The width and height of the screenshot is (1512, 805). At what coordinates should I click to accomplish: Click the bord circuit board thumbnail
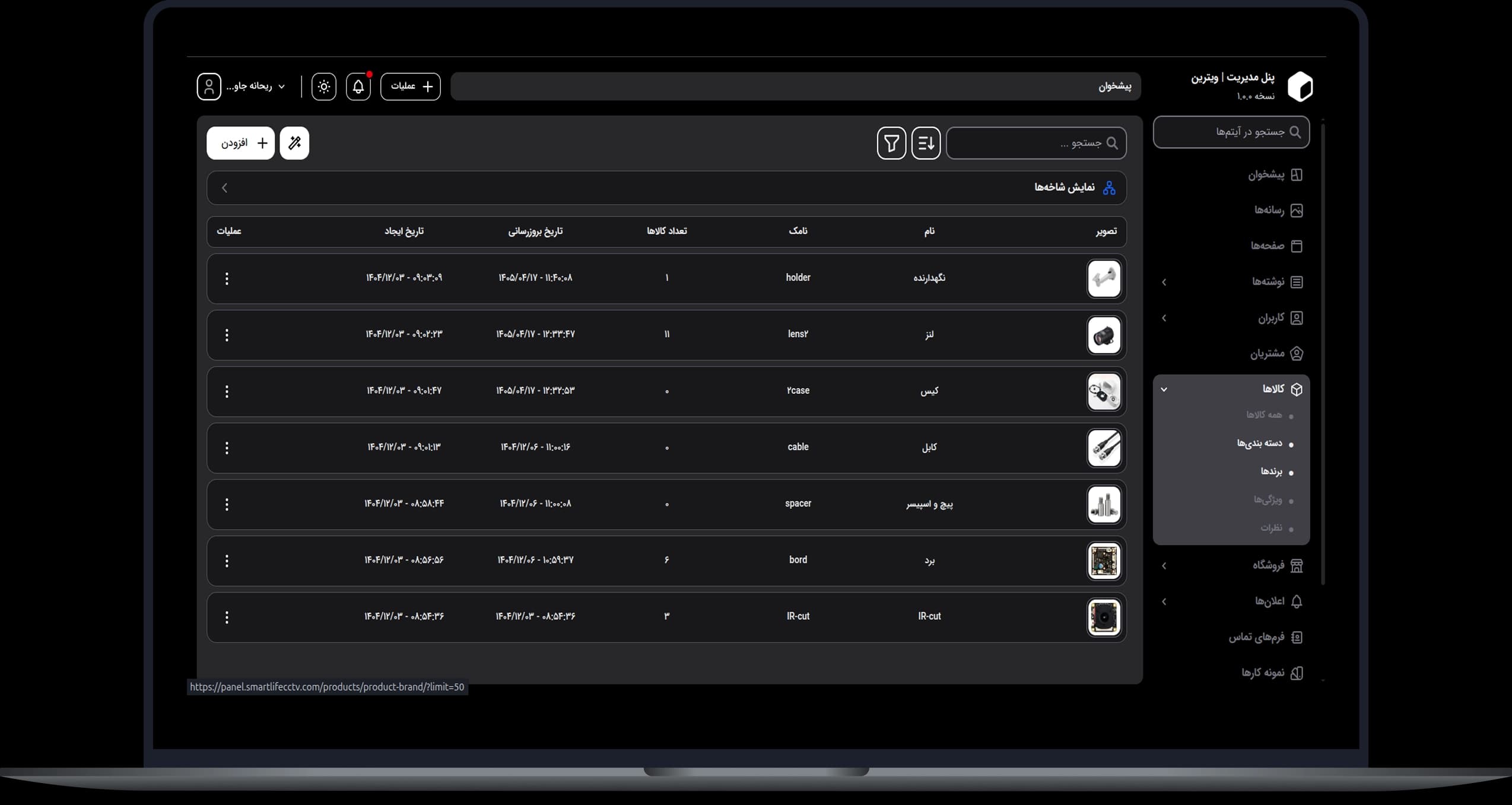click(x=1104, y=561)
